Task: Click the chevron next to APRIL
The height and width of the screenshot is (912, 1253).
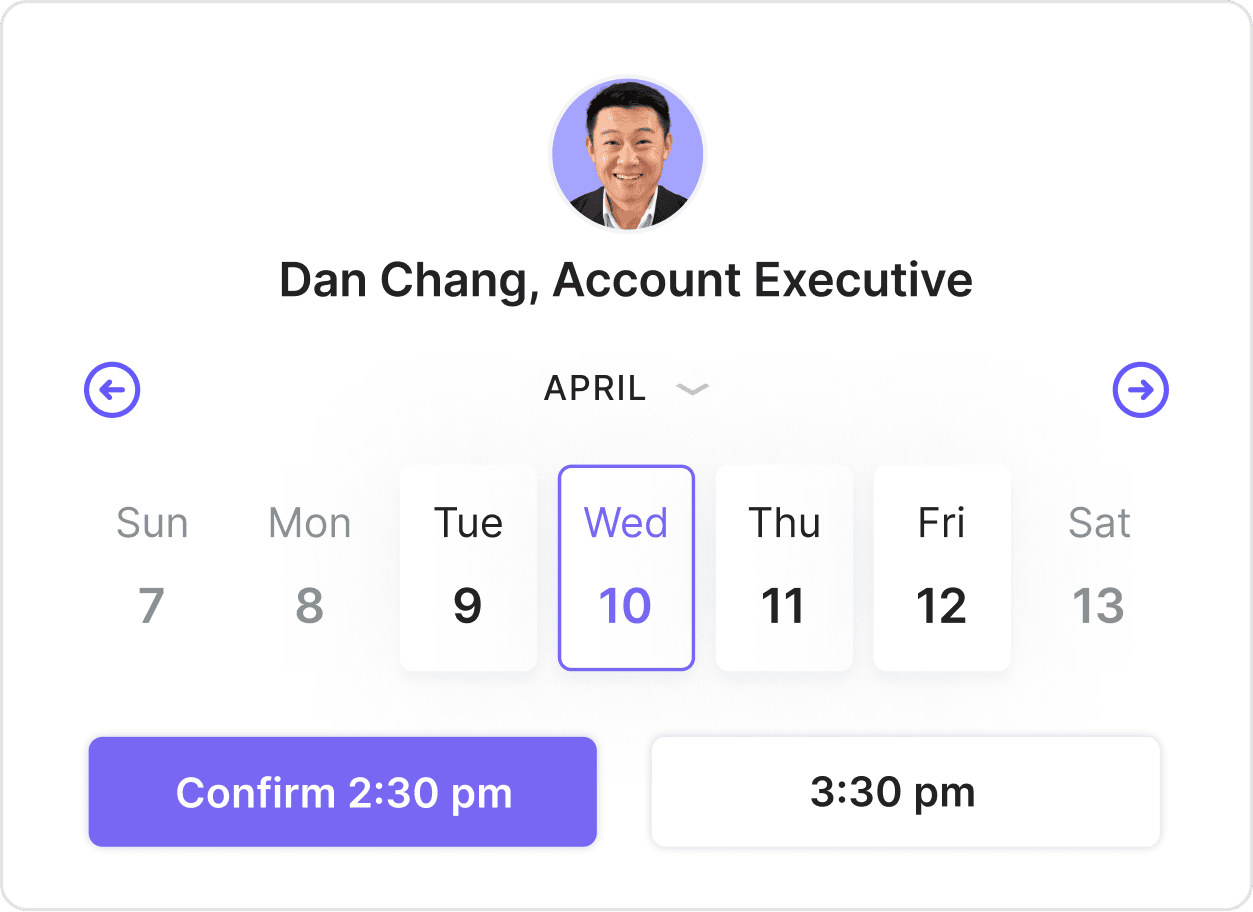Action: (x=692, y=389)
